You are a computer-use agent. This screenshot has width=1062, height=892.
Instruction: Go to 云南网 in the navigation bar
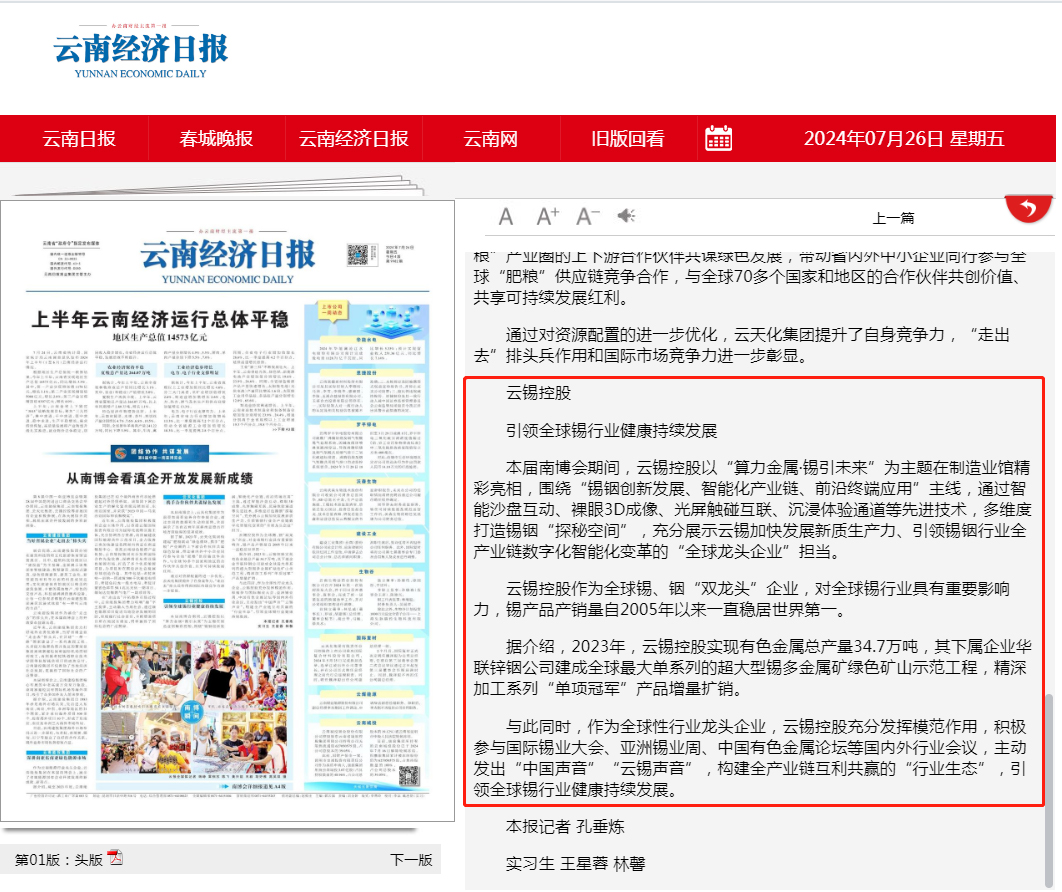[490, 139]
